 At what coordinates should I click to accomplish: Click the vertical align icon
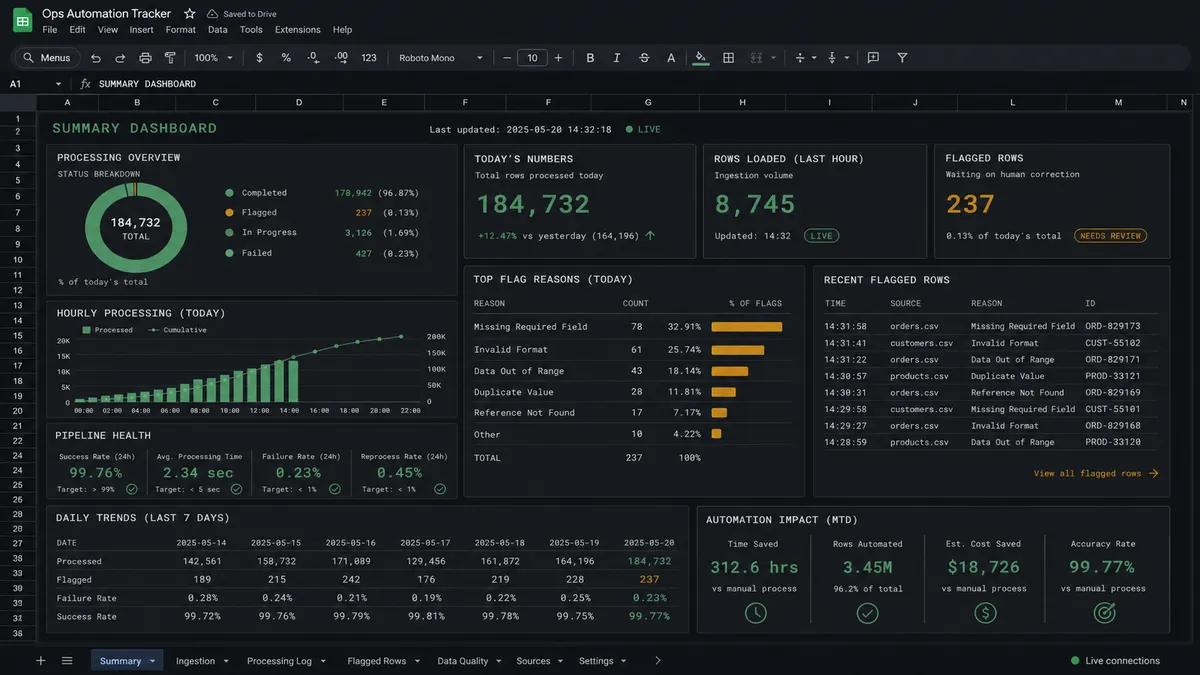pyautogui.click(x=832, y=58)
